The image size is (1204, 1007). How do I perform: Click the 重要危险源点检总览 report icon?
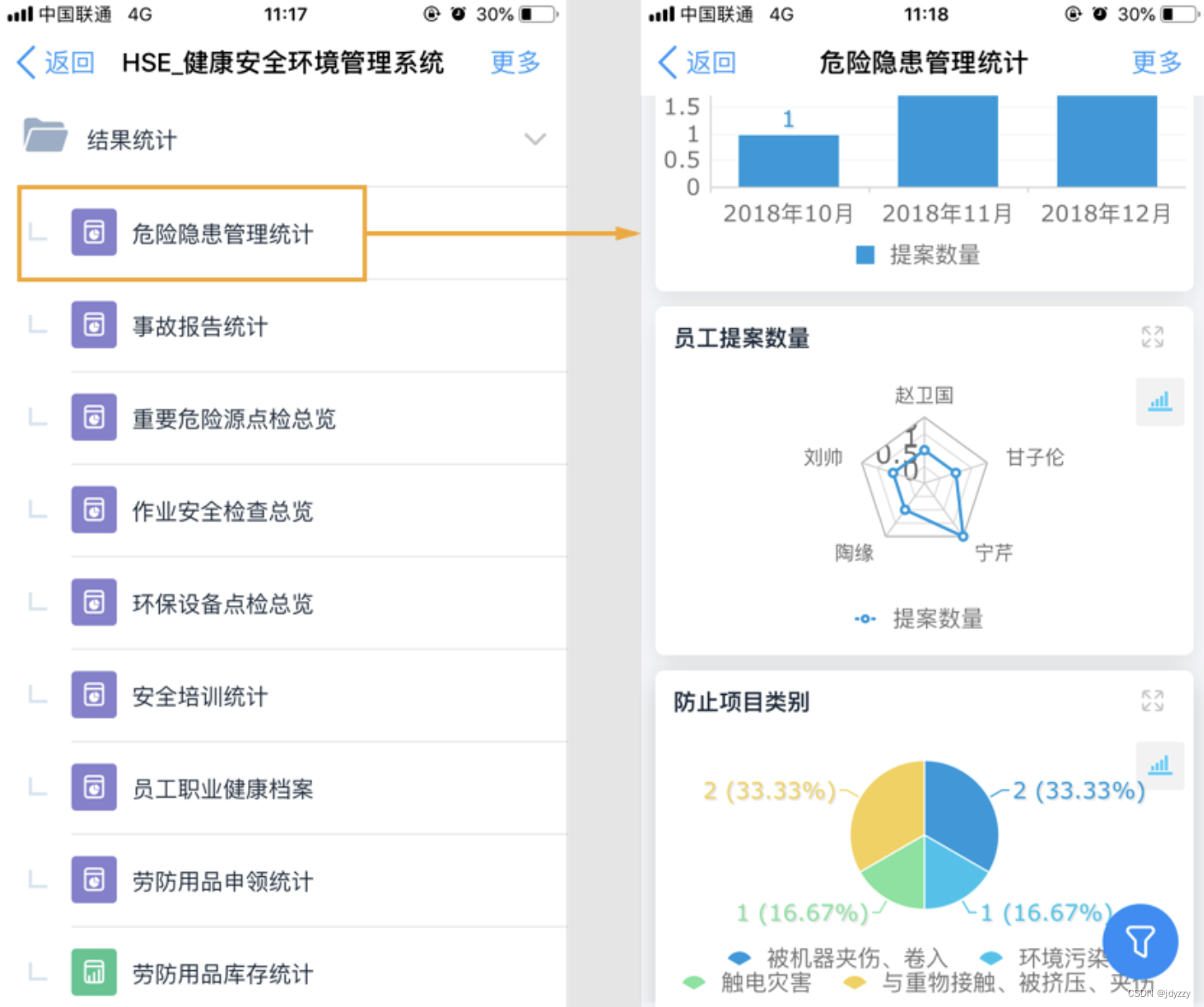(x=93, y=417)
